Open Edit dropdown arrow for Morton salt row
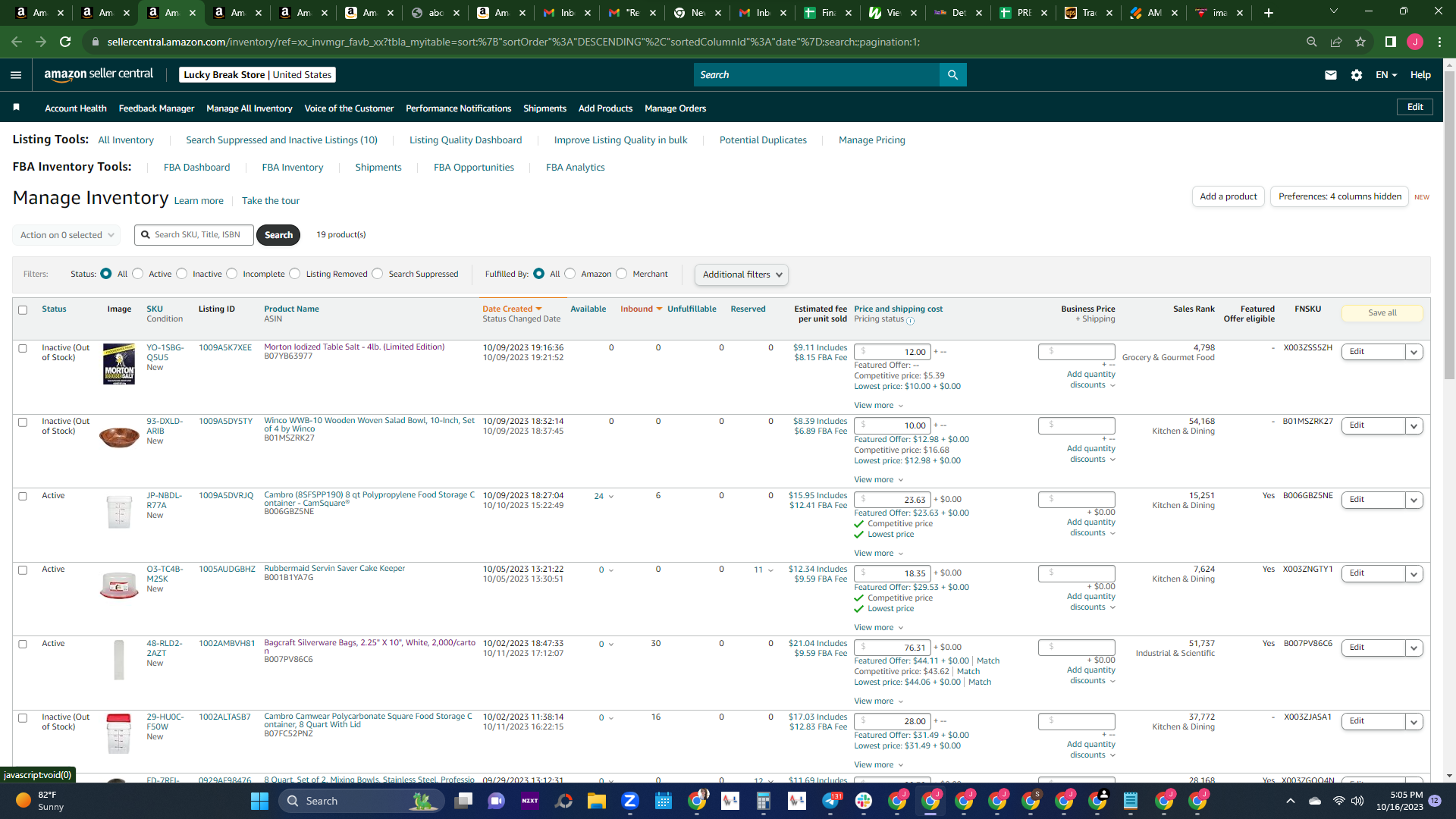Viewport: 1456px width, 819px height. [x=1414, y=352]
